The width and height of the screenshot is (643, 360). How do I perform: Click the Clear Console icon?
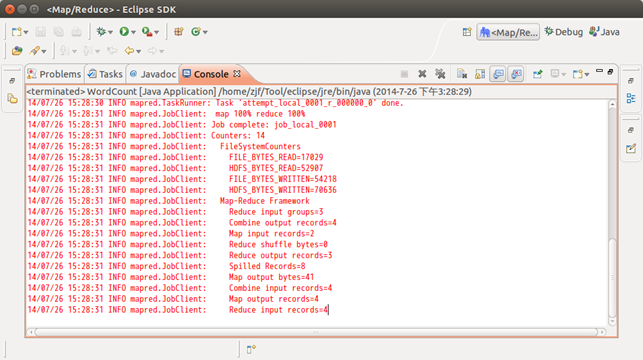pyautogui.click(x=462, y=74)
